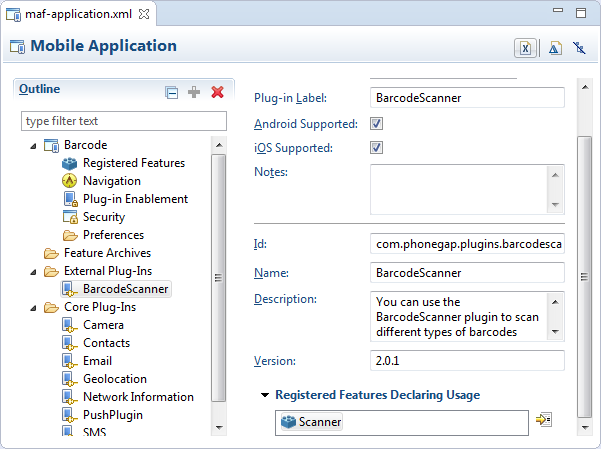Click the red delete icon in Outline
The width and height of the screenshot is (601, 449).
tap(217, 92)
